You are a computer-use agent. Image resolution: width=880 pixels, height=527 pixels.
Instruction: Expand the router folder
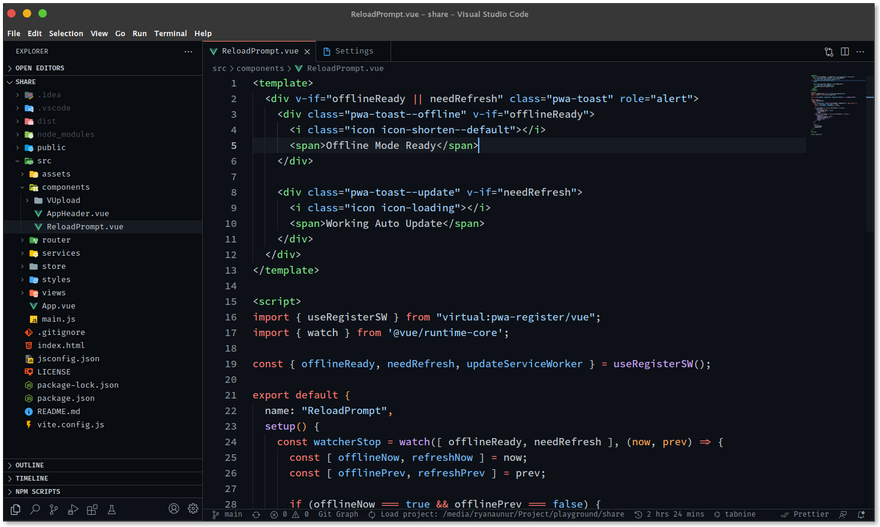[x=56, y=240]
